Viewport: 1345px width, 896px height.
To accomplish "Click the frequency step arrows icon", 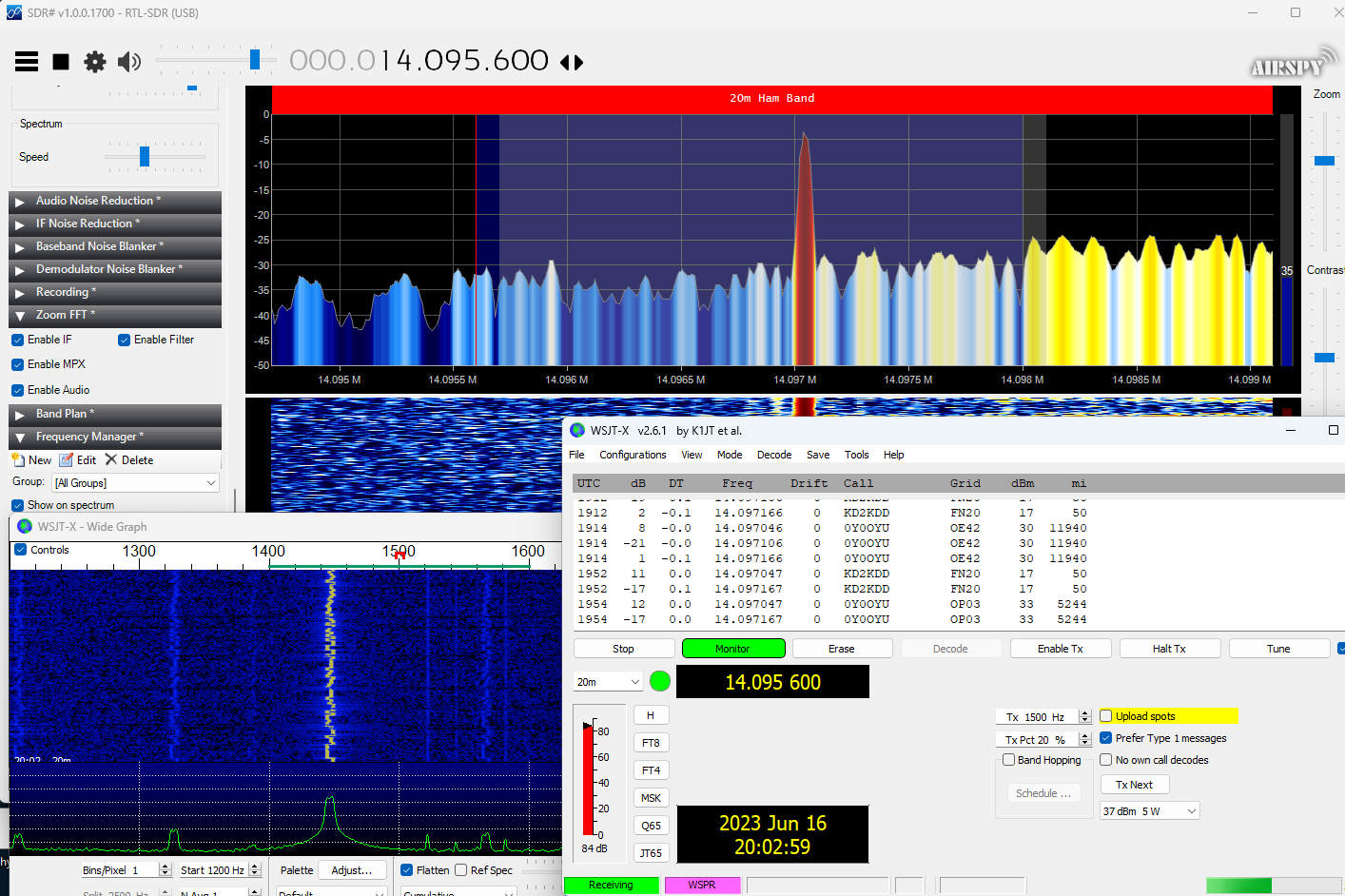I will (572, 63).
